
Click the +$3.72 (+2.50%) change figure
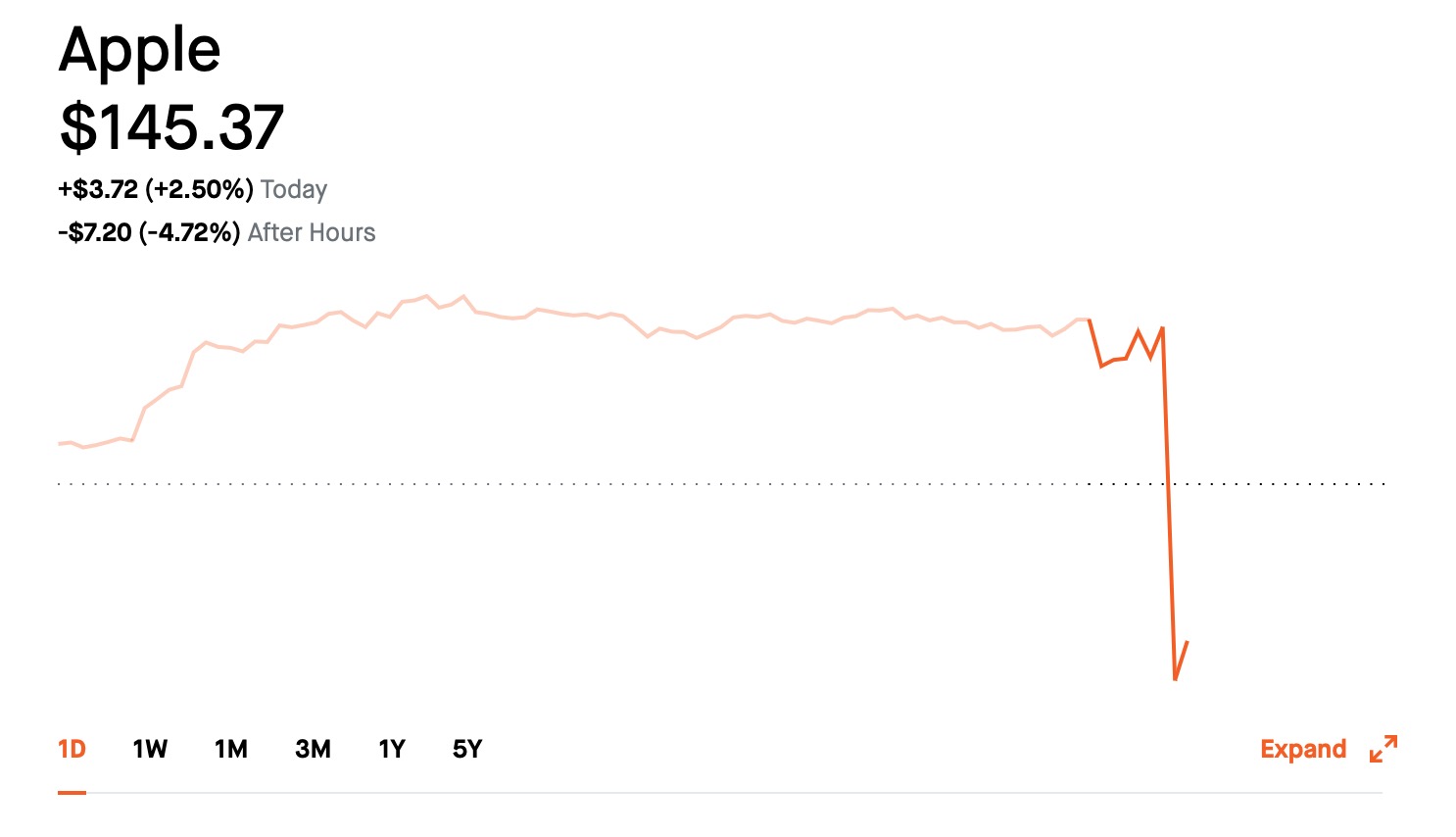coord(156,189)
